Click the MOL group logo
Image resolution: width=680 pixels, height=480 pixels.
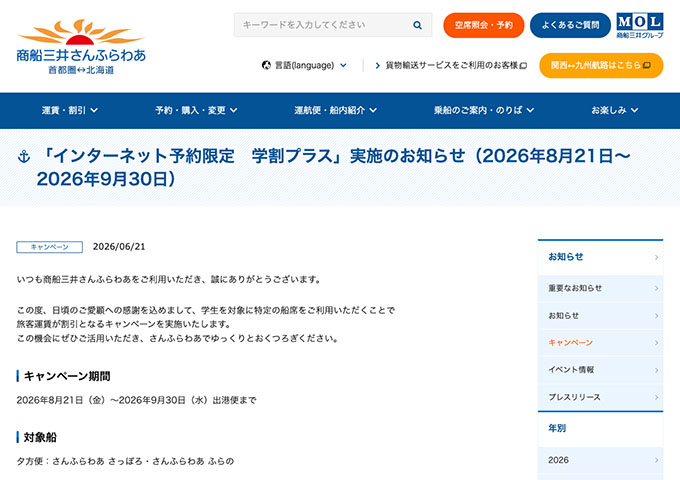tap(640, 25)
